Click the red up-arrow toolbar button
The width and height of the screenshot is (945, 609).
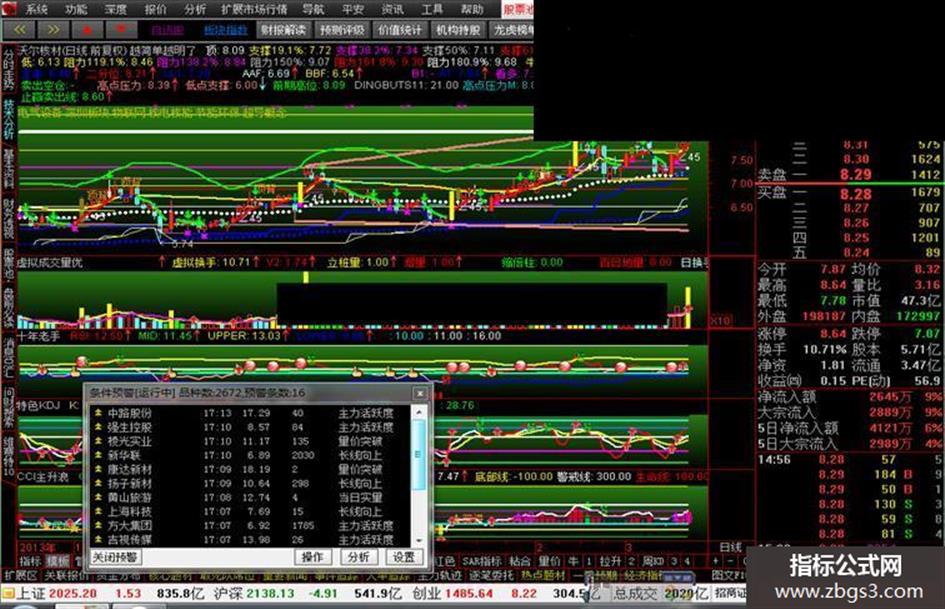pos(87,29)
